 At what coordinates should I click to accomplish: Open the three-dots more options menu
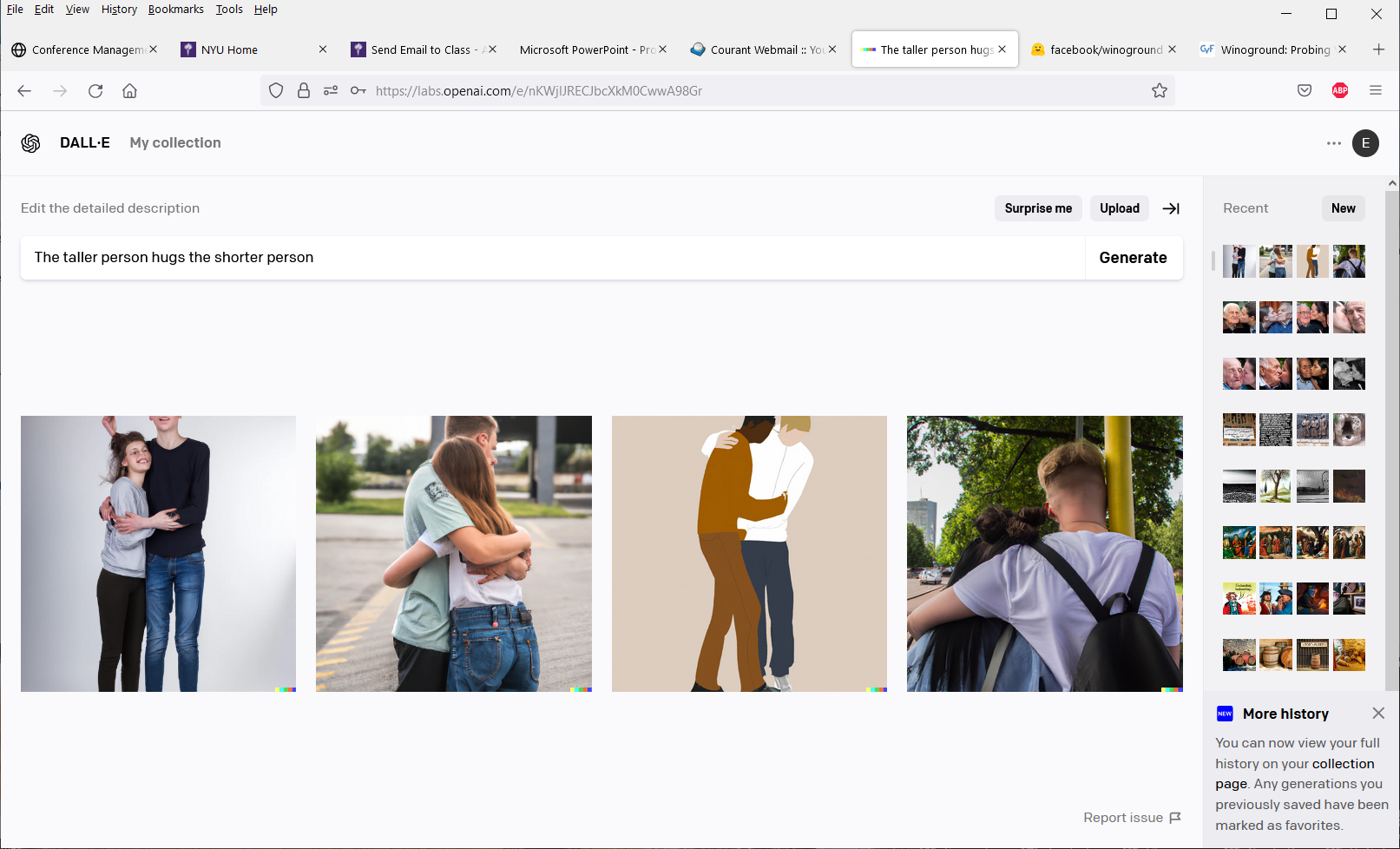[x=1333, y=143]
